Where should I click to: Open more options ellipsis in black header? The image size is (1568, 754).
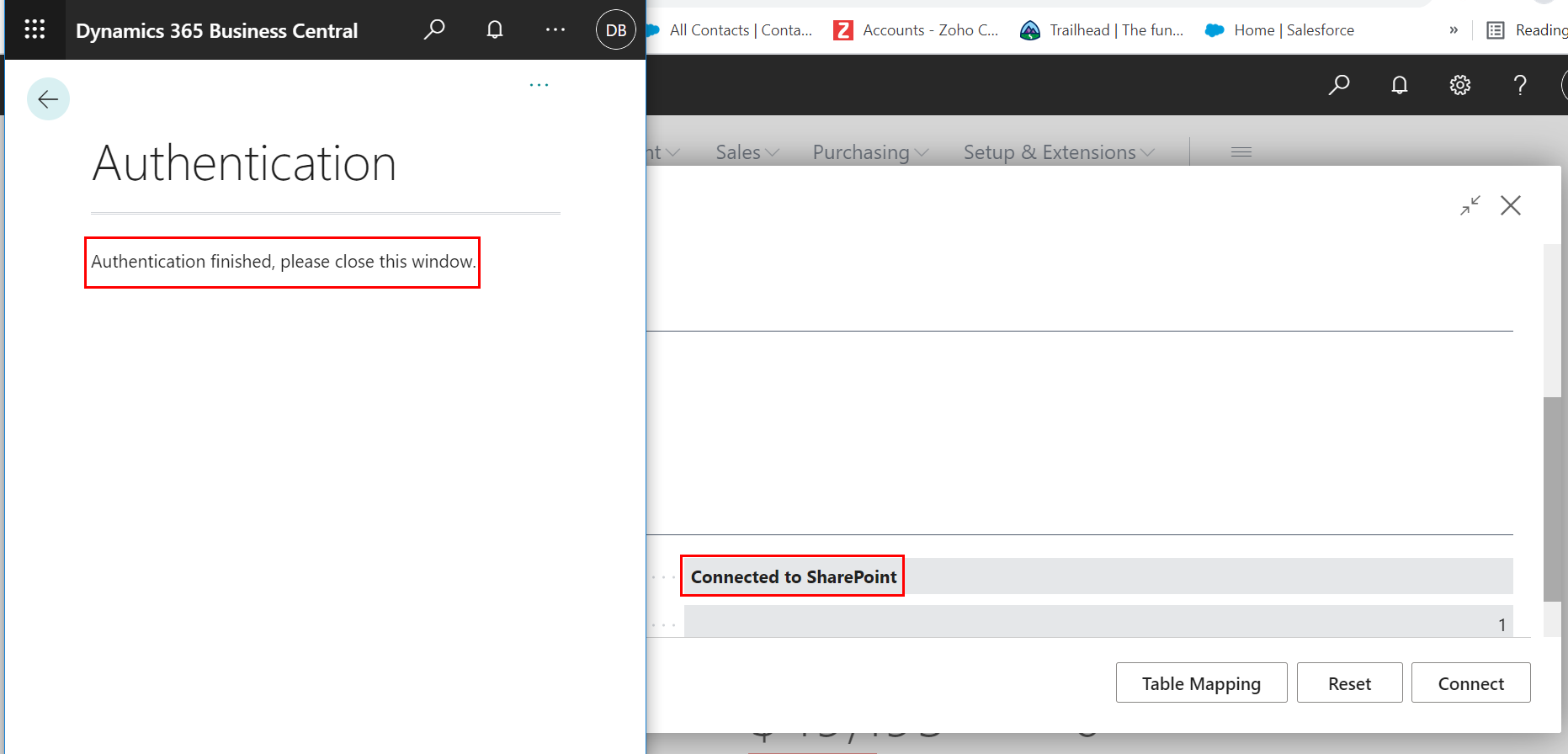(x=555, y=29)
